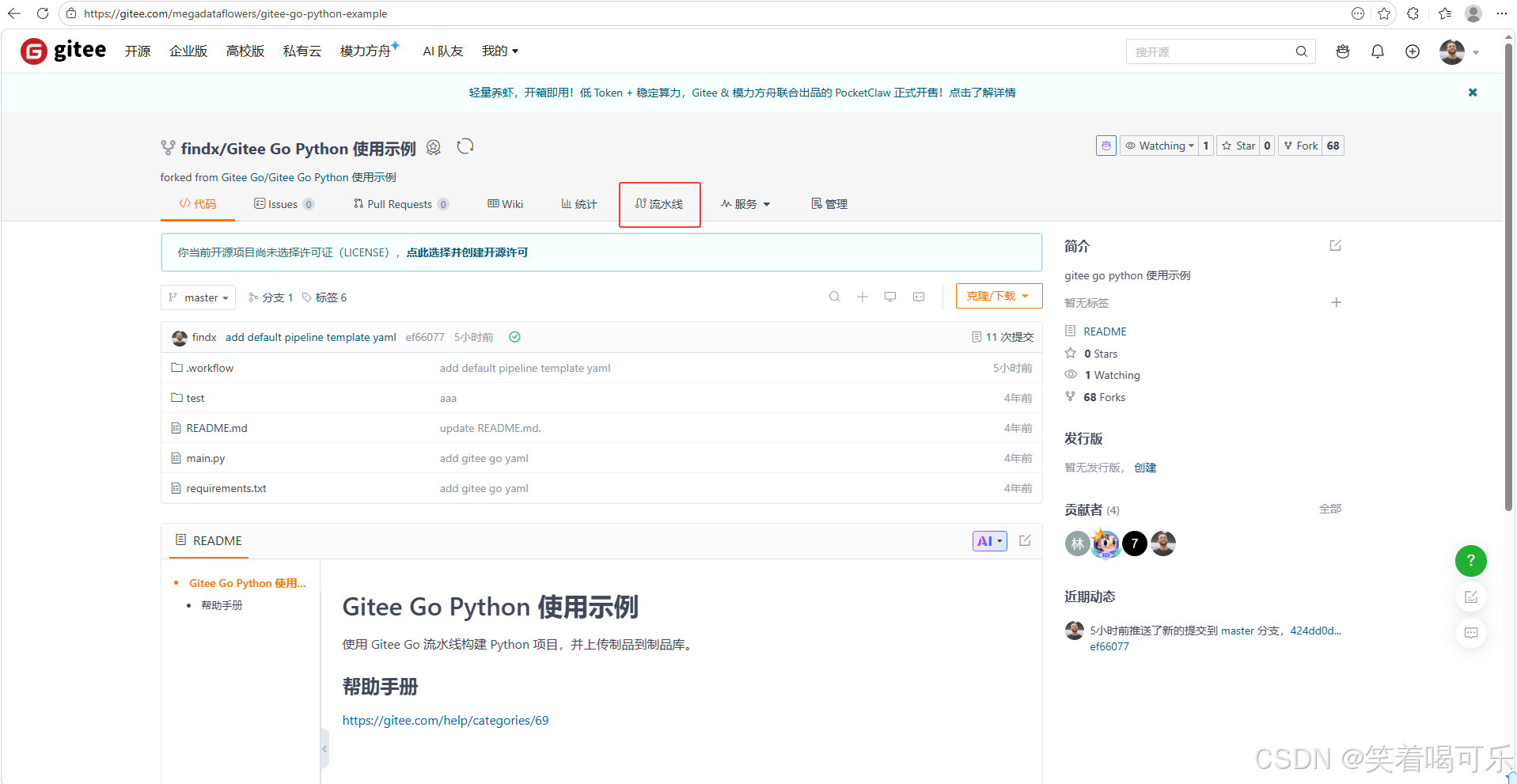Image resolution: width=1517 pixels, height=784 pixels.
Task: Star this repository
Action: tap(1238, 146)
